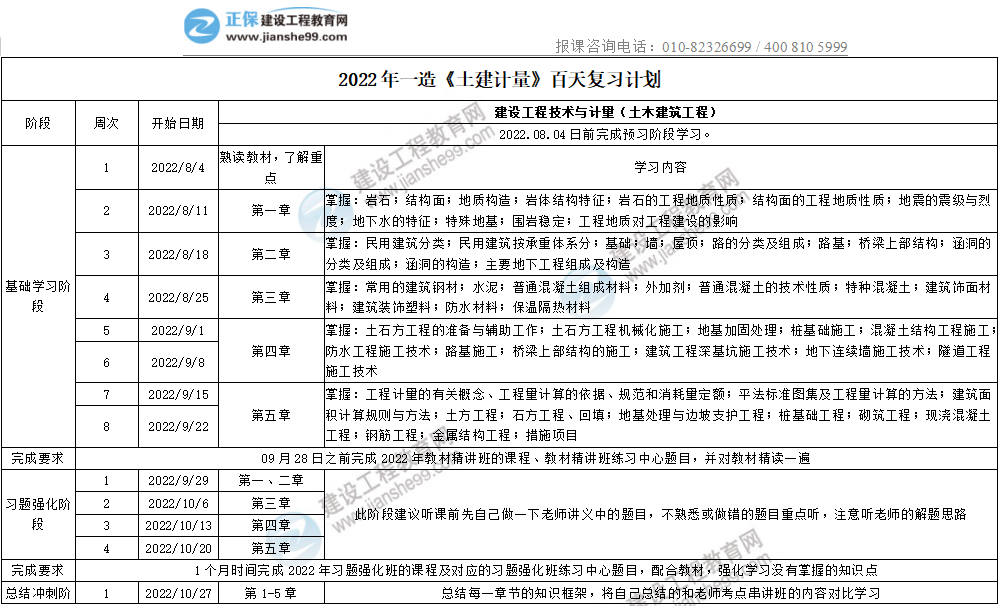
Task: Select the 第1-5章 cell in 总结冲刺阶段
Action: [x=266, y=593]
